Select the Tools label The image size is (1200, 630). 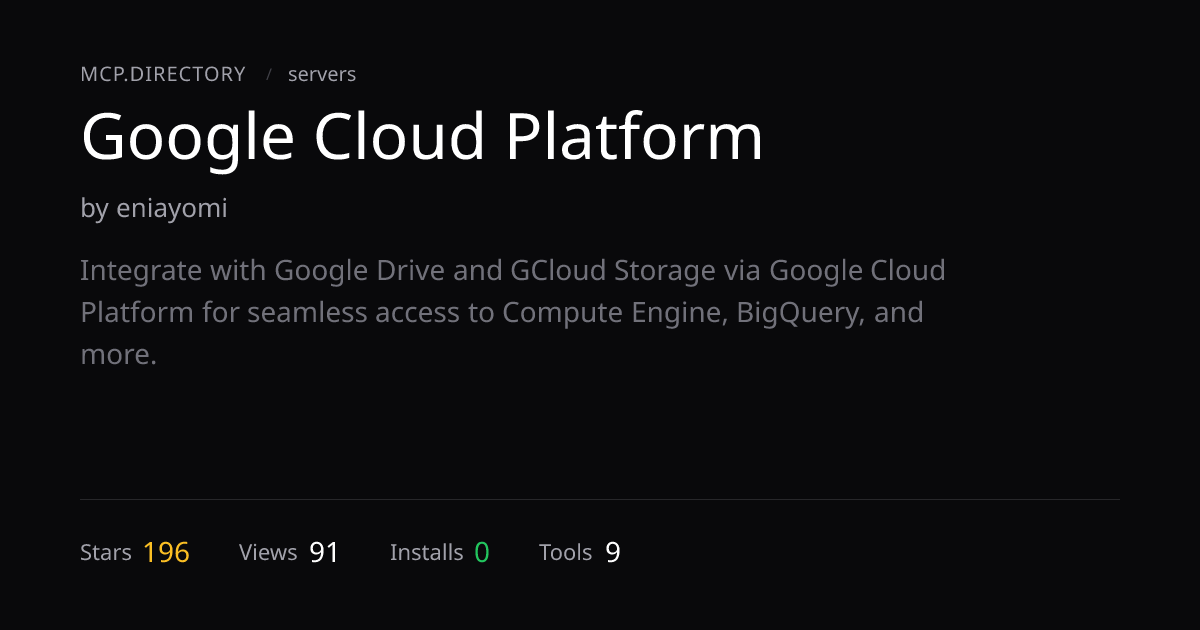click(x=566, y=553)
